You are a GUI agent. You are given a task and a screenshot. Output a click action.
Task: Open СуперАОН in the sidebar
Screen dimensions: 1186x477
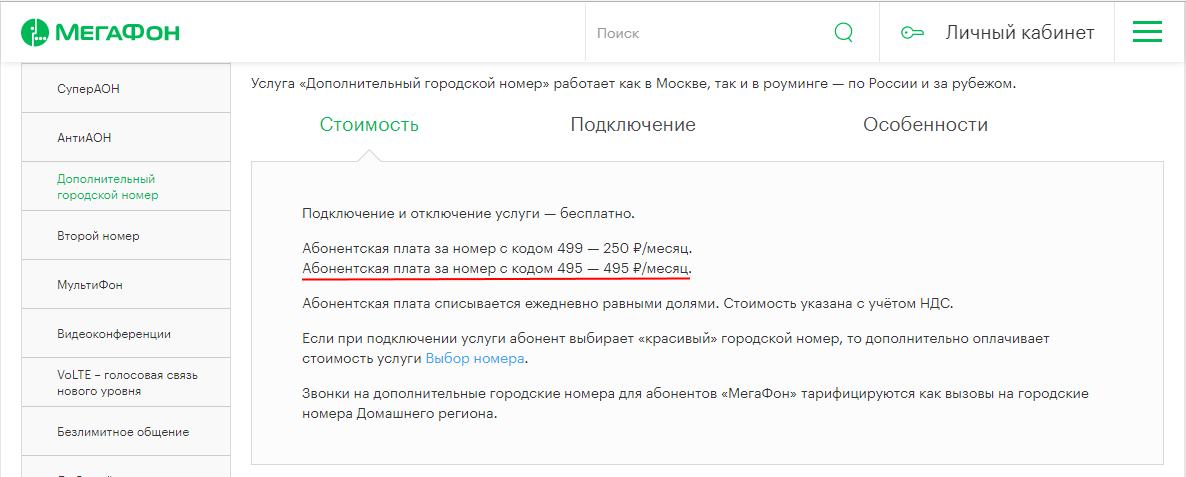[x=126, y=88]
